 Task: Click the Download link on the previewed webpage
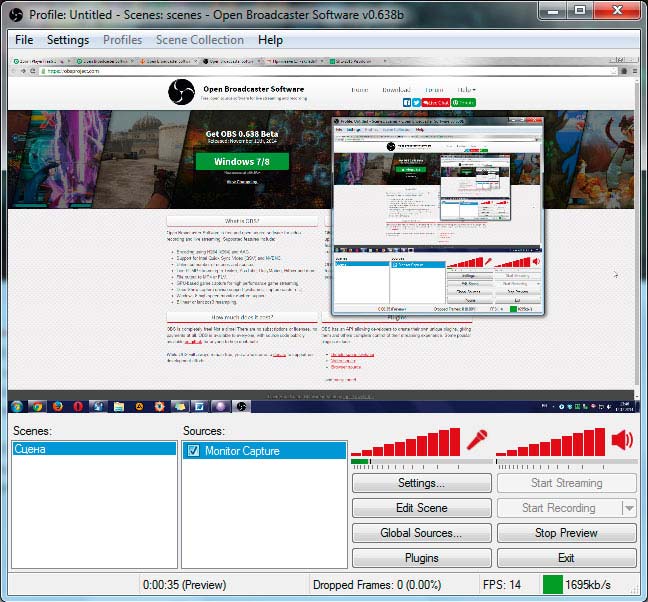(x=396, y=90)
